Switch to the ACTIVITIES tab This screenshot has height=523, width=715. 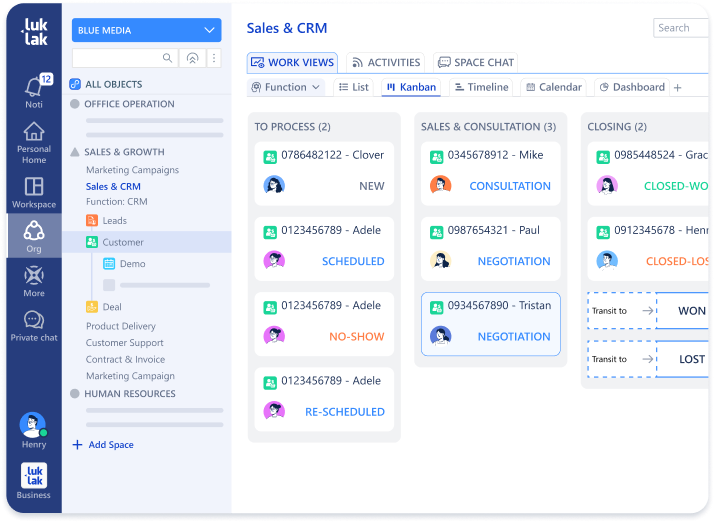(385, 62)
